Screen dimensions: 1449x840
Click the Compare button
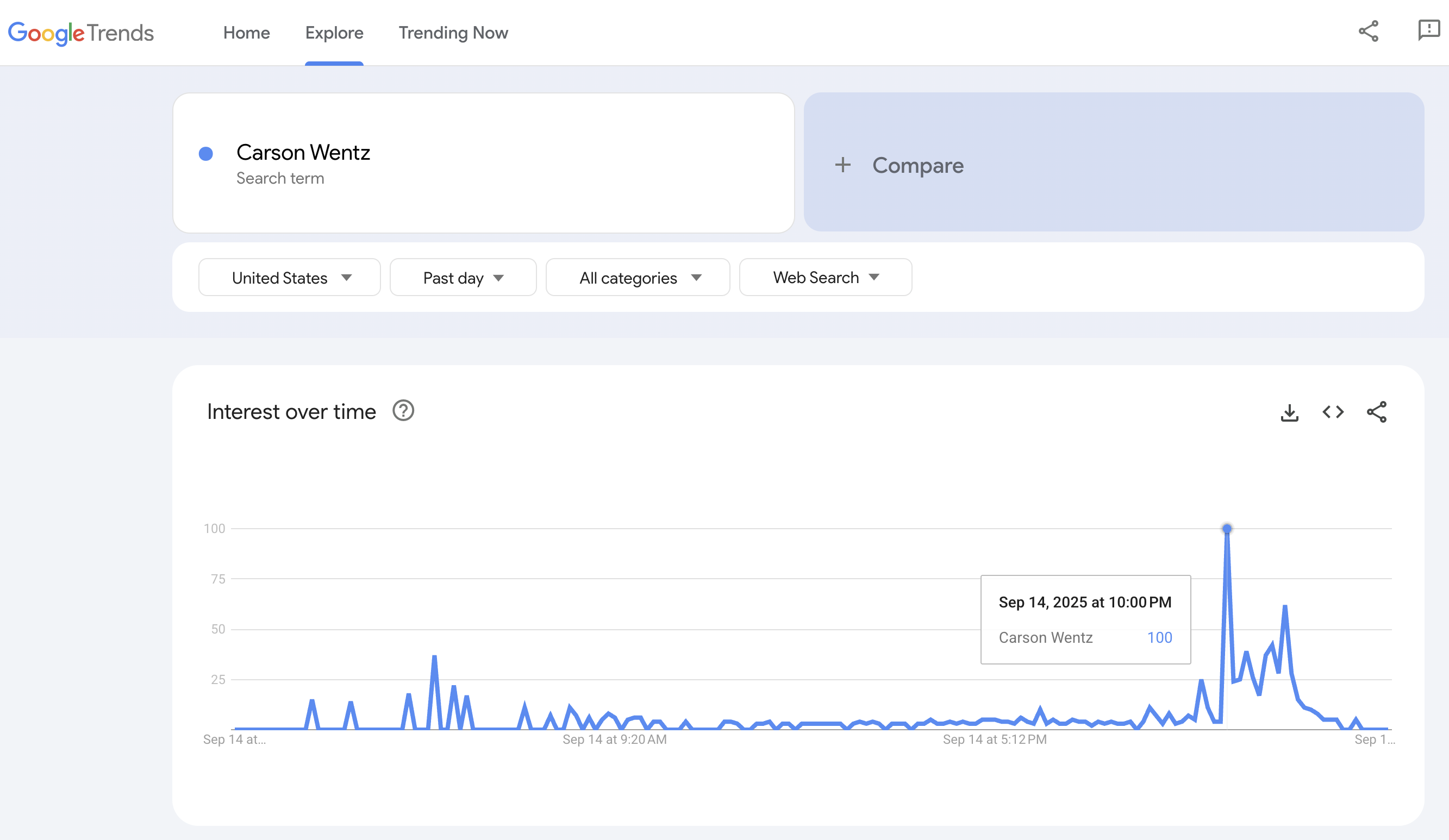tap(917, 166)
